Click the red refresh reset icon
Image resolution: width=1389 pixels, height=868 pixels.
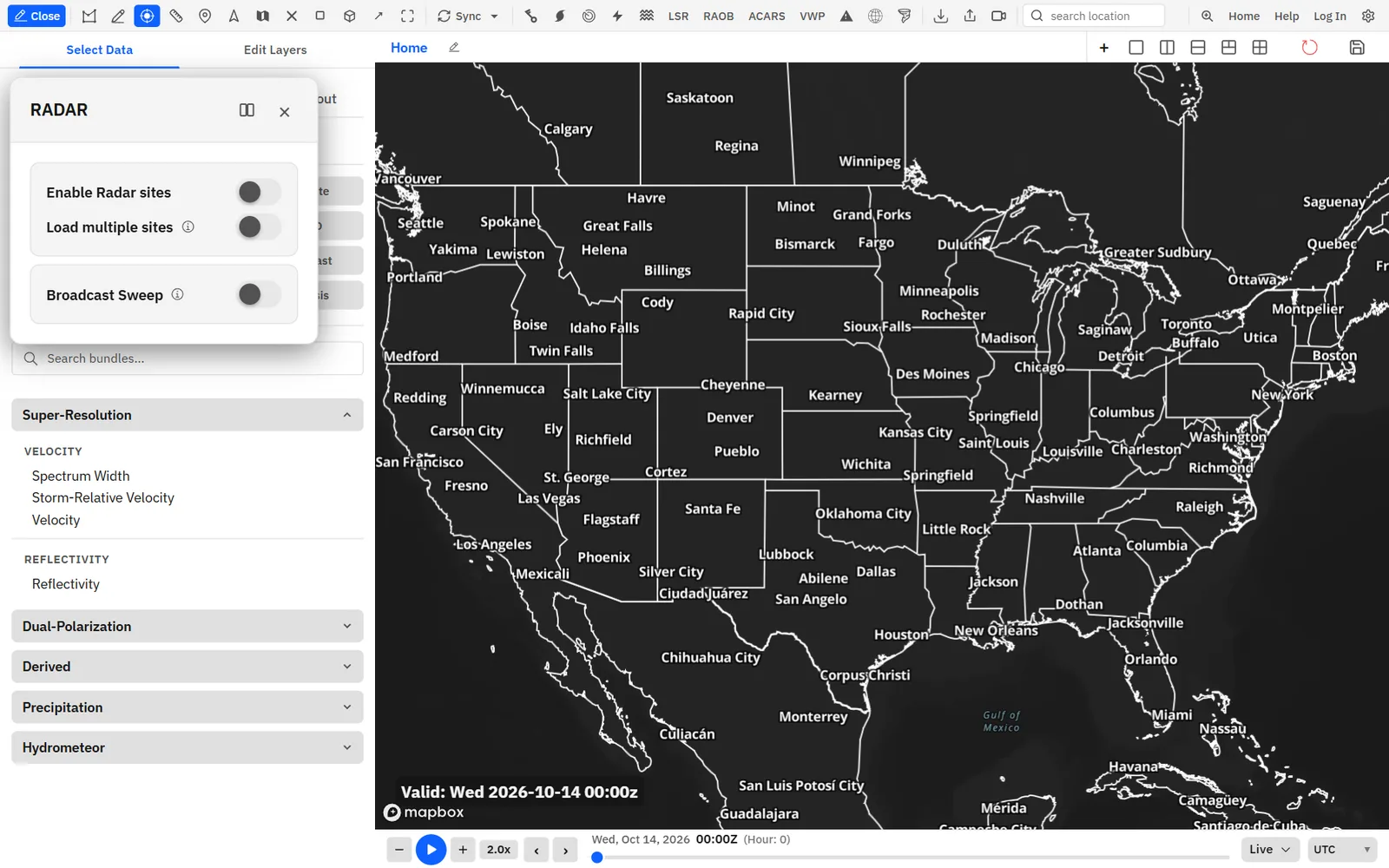[x=1309, y=48]
